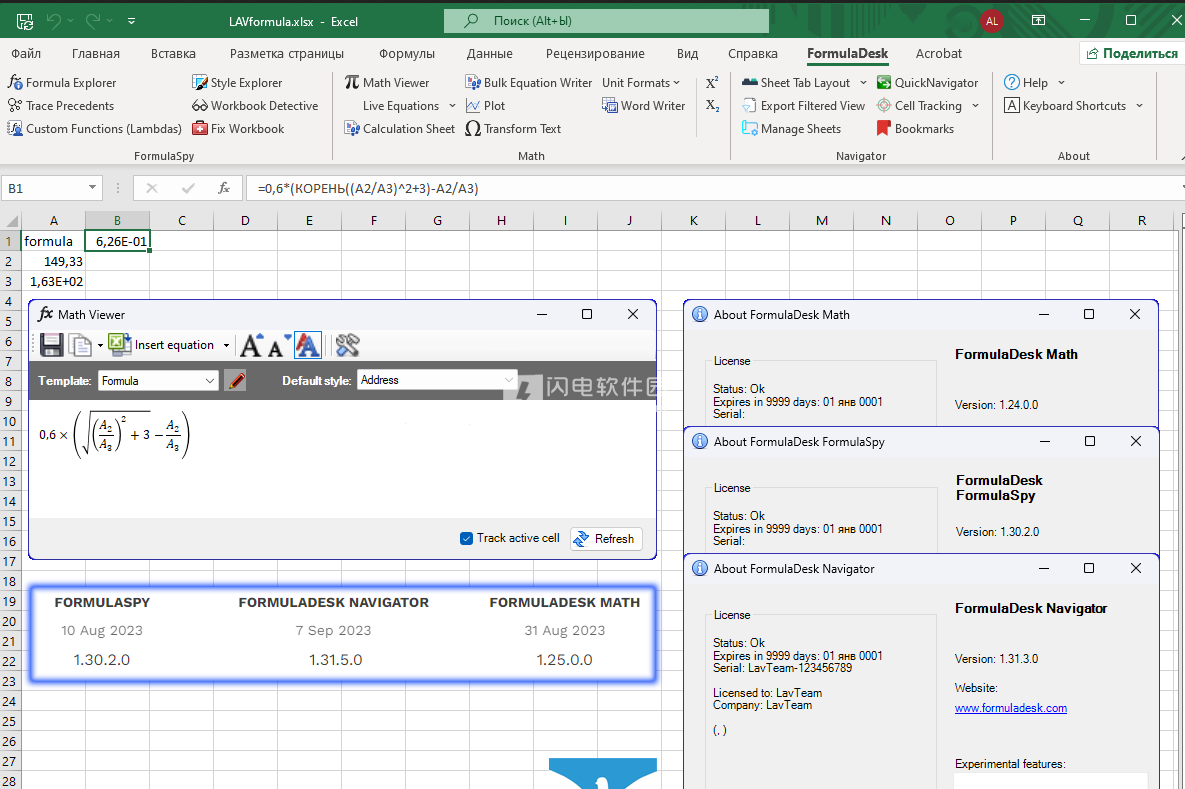Open Calculation Sheet tool

399,128
